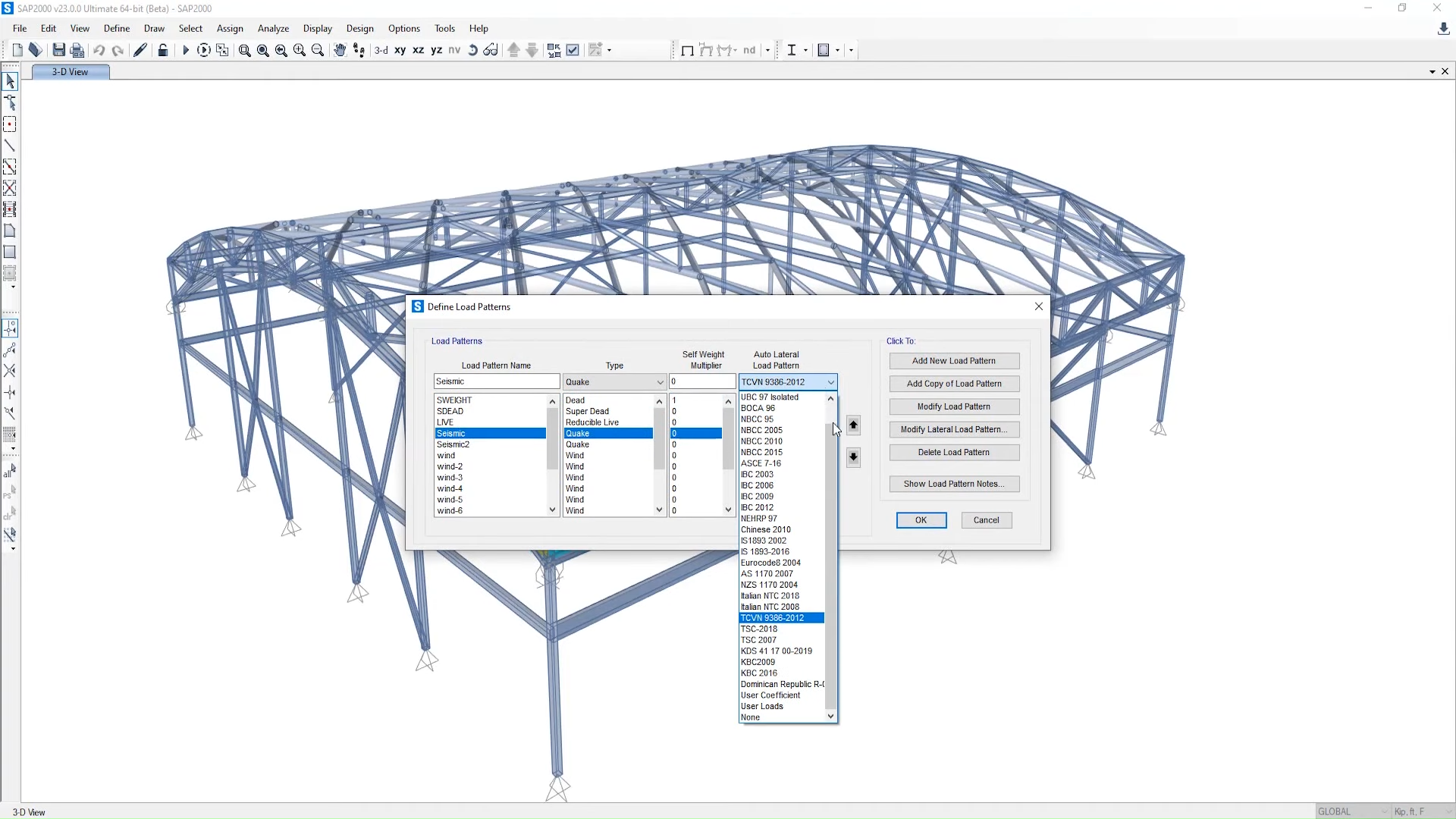Click the Rubber Band Zoom magnifier
The image size is (1456, 819).
pos(244,50)
